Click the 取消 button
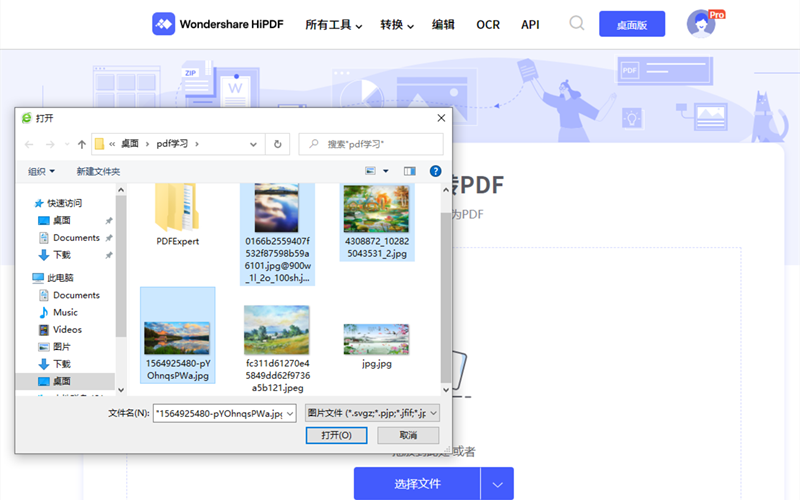Image resolution: width=800 pixels, height=500 pixels. [x=408, y=435]
